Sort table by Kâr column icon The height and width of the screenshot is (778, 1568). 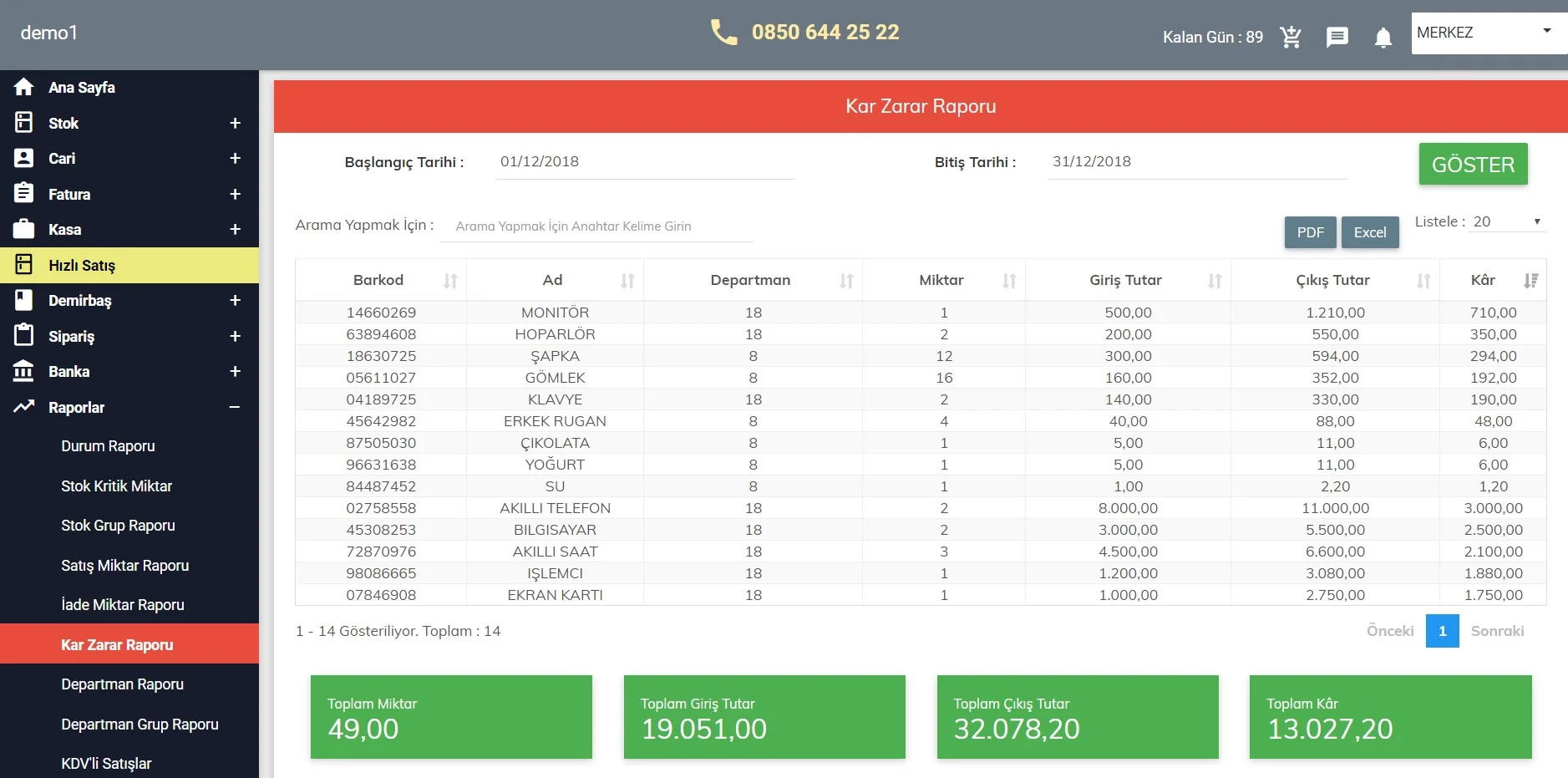[1530, 281]
